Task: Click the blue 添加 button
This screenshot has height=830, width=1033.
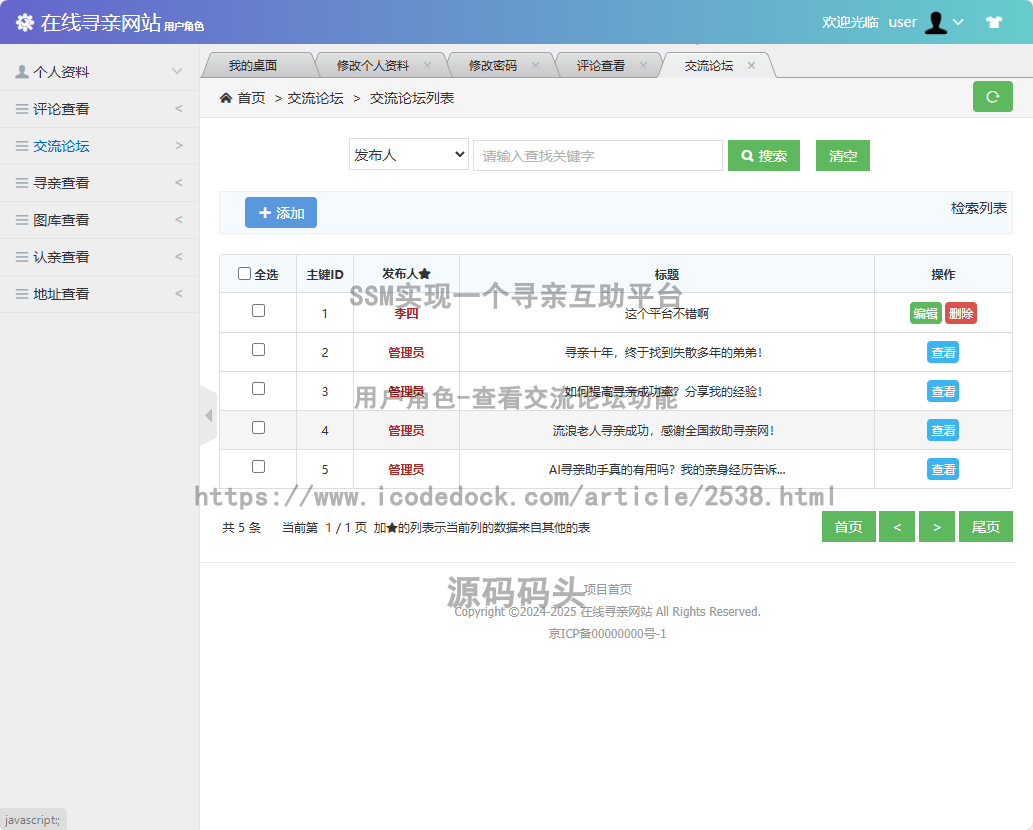Action: coord(281,213)
